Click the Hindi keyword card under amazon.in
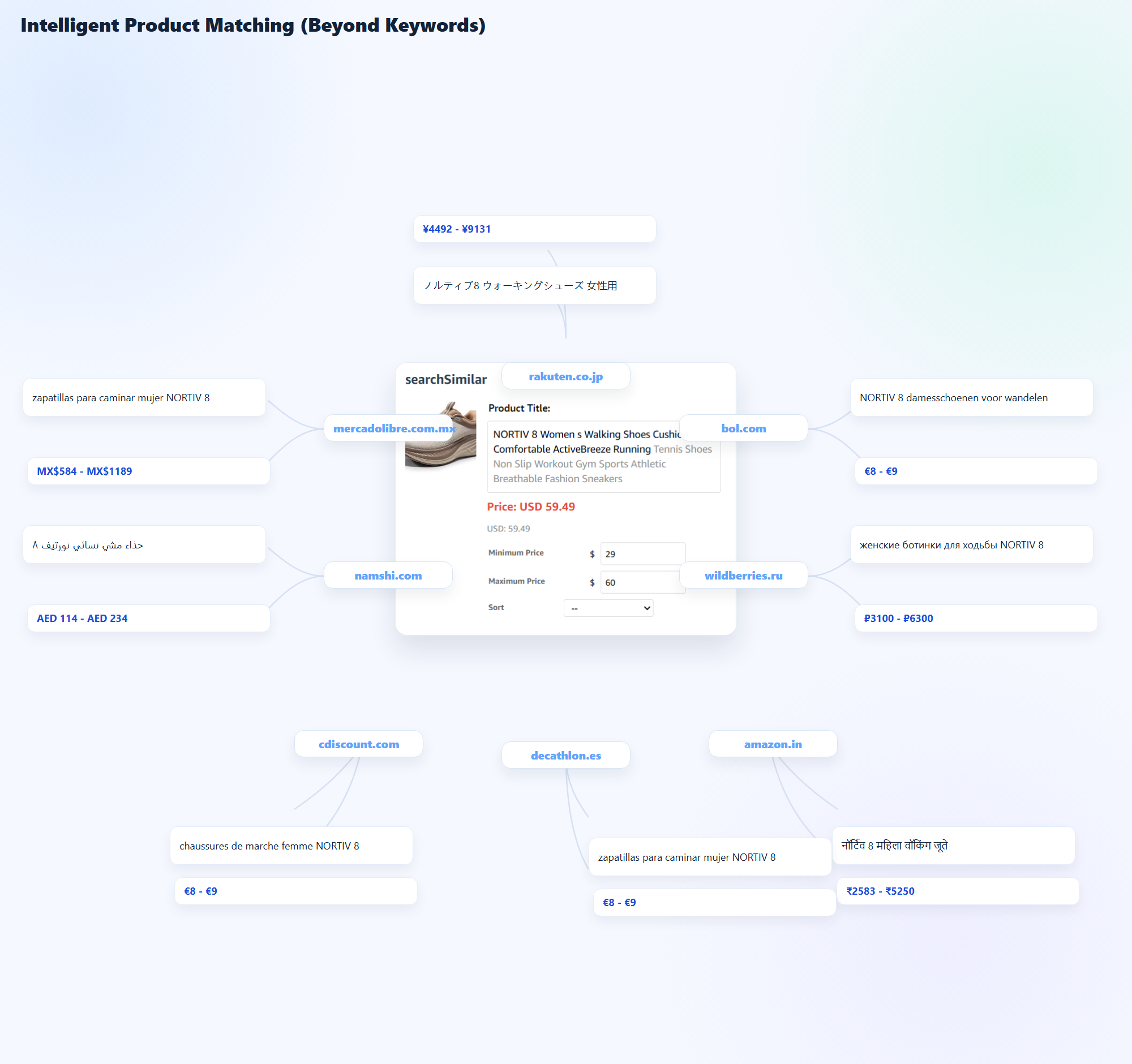The width and height of the screenshot is (1132, 1064). pyautogui.click(x=953, y=846)
